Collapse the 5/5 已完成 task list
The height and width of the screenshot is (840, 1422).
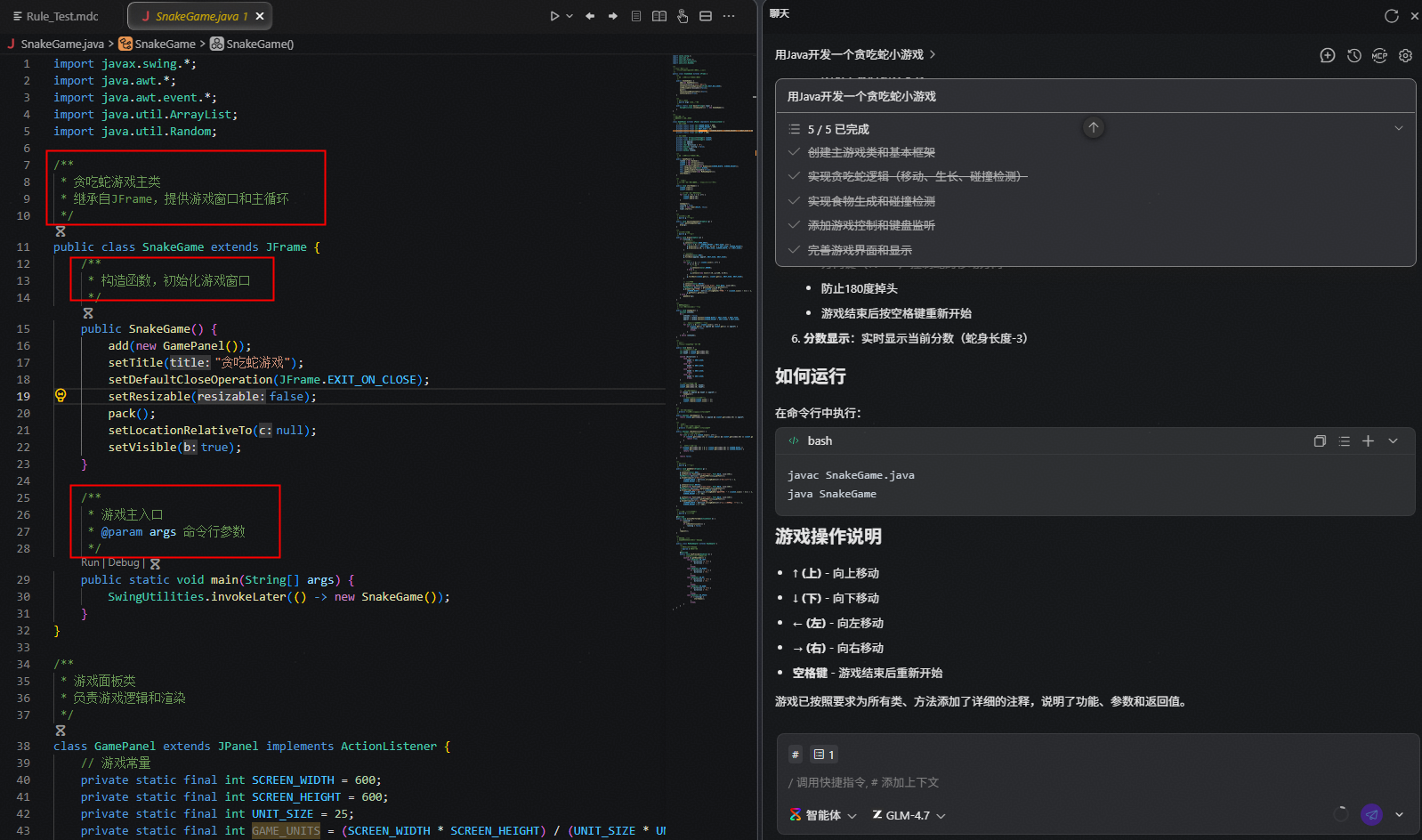point(1398,128)
